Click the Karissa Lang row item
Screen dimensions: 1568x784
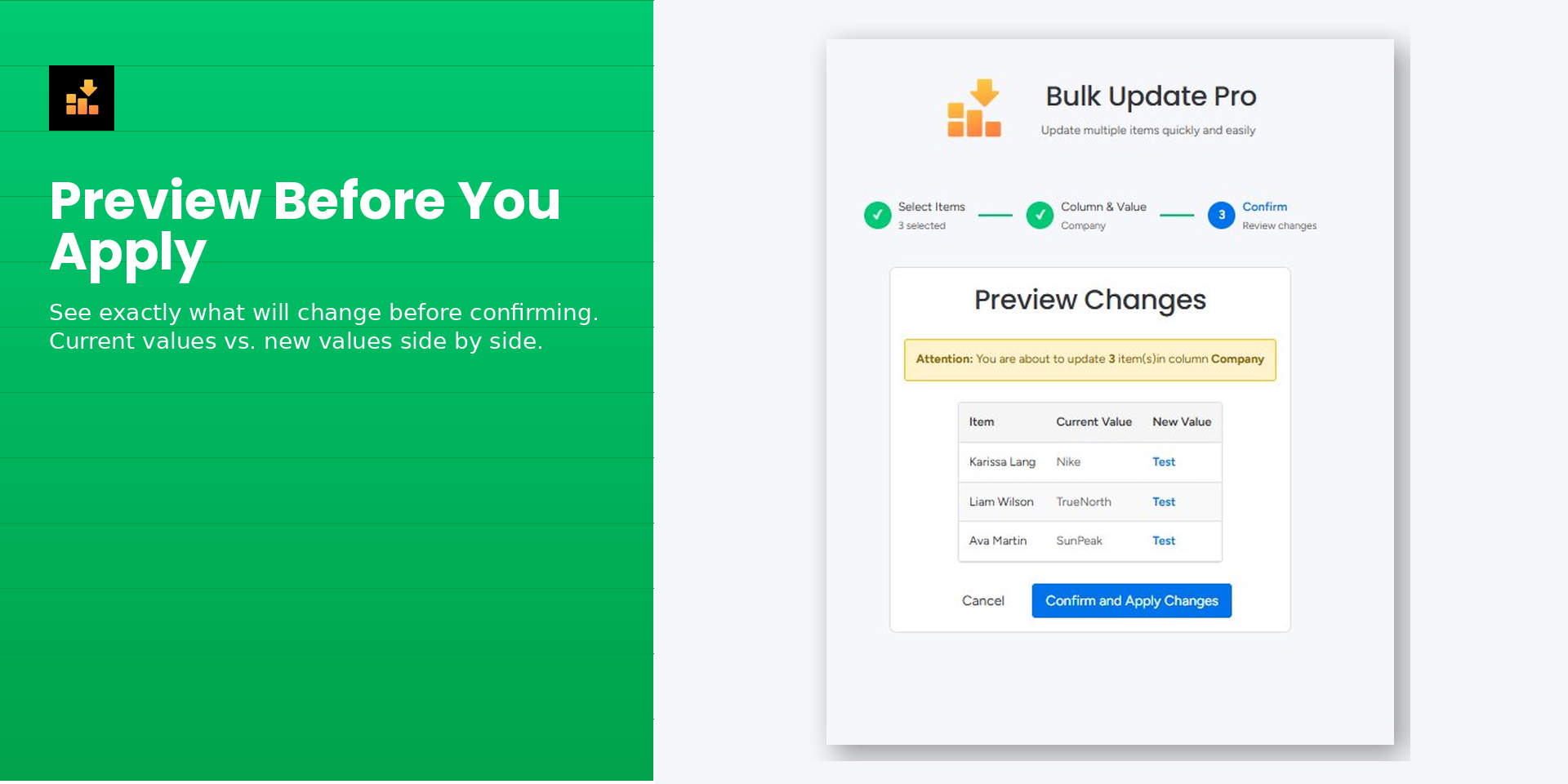(x=1002, y=462)
